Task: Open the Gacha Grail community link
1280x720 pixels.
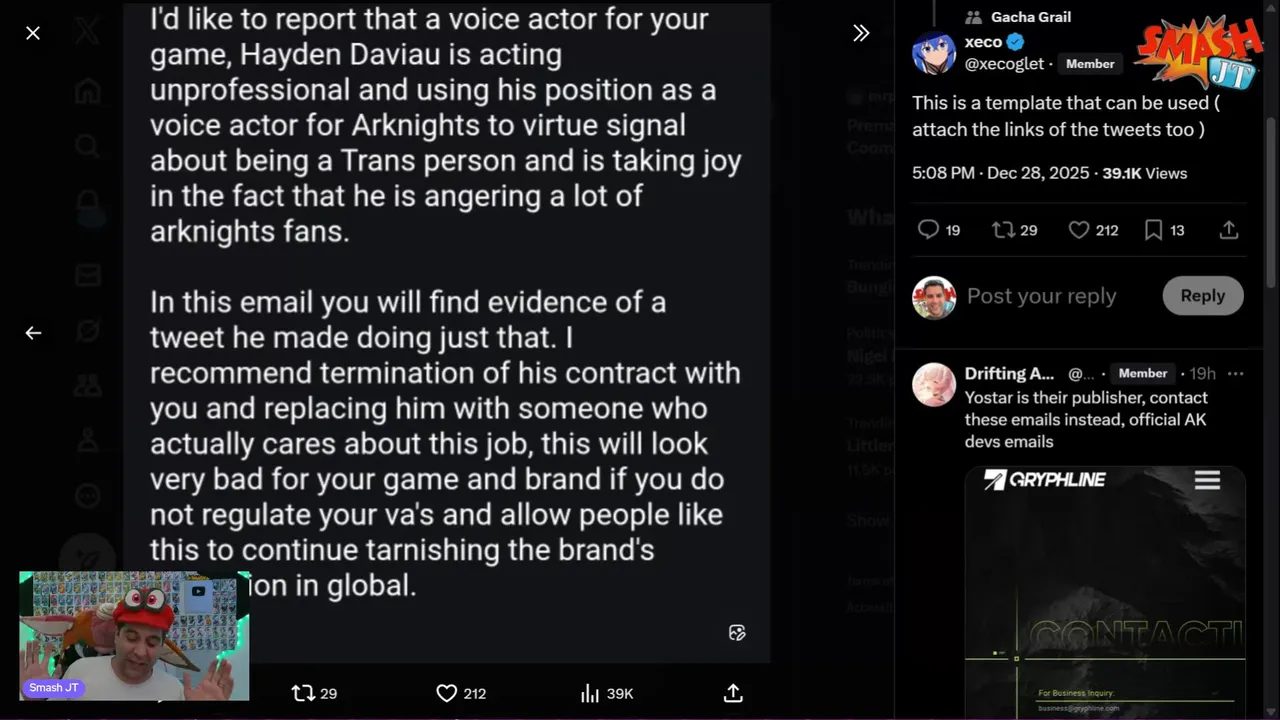Action: pos(1030,17)
